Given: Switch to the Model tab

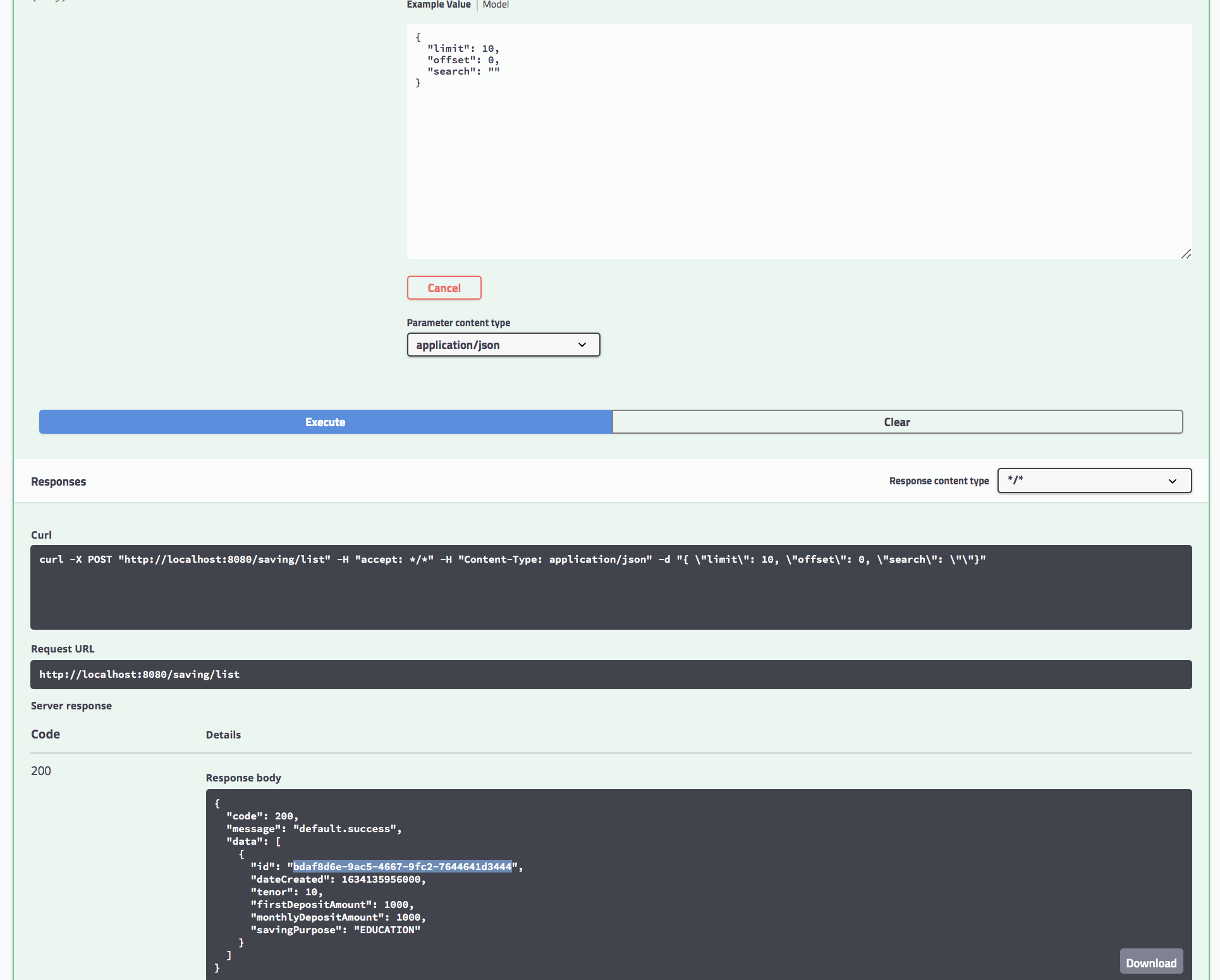Looking at the screenshot, I should click(x=496, y=5).
